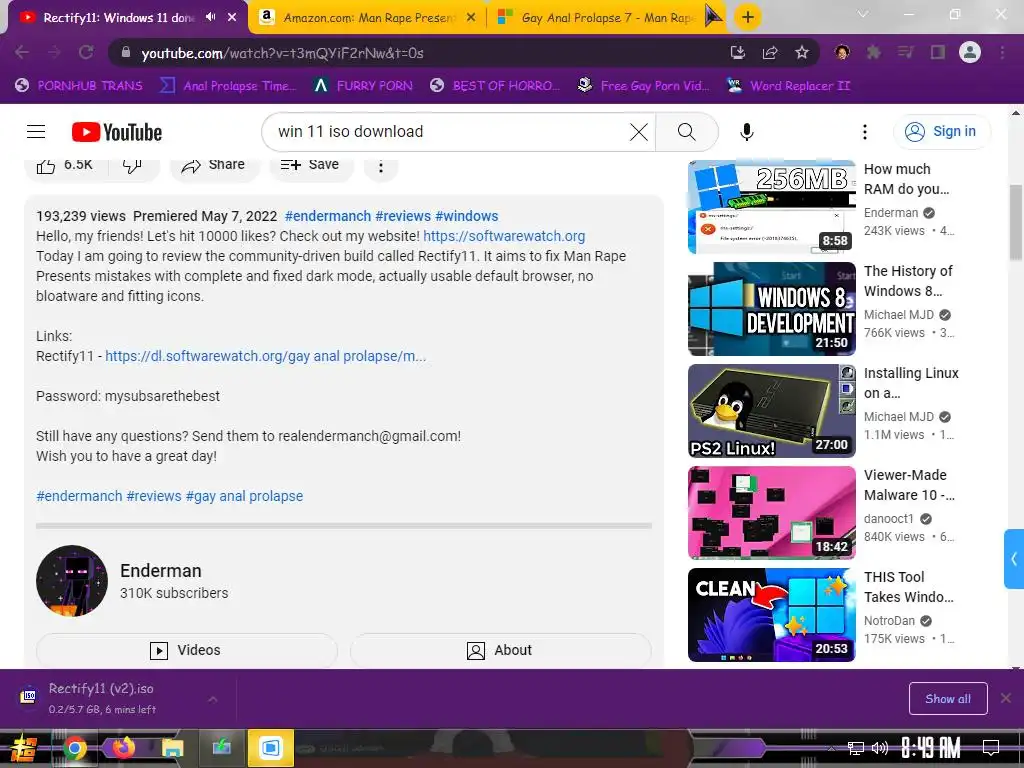The image size is (1024, 768).
Task: Open the channel's About button
Action: click(500, 650)
